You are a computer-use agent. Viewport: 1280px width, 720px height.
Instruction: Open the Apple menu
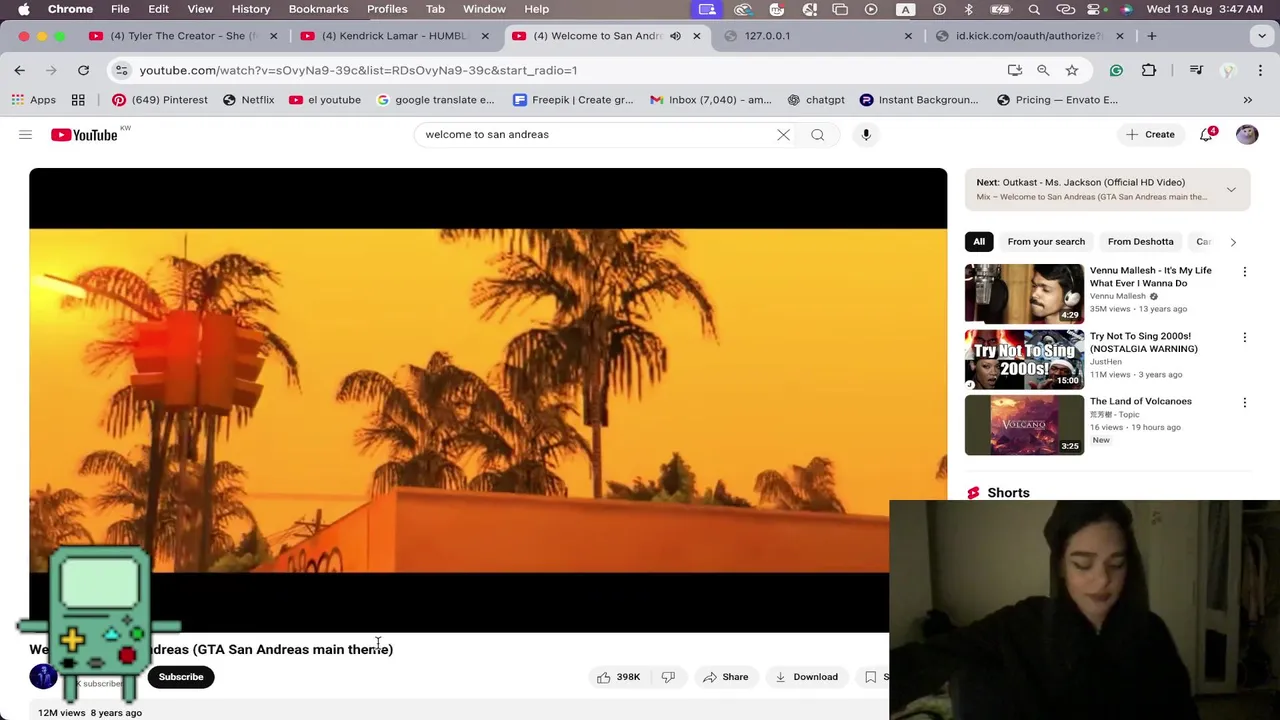point(23,9)
